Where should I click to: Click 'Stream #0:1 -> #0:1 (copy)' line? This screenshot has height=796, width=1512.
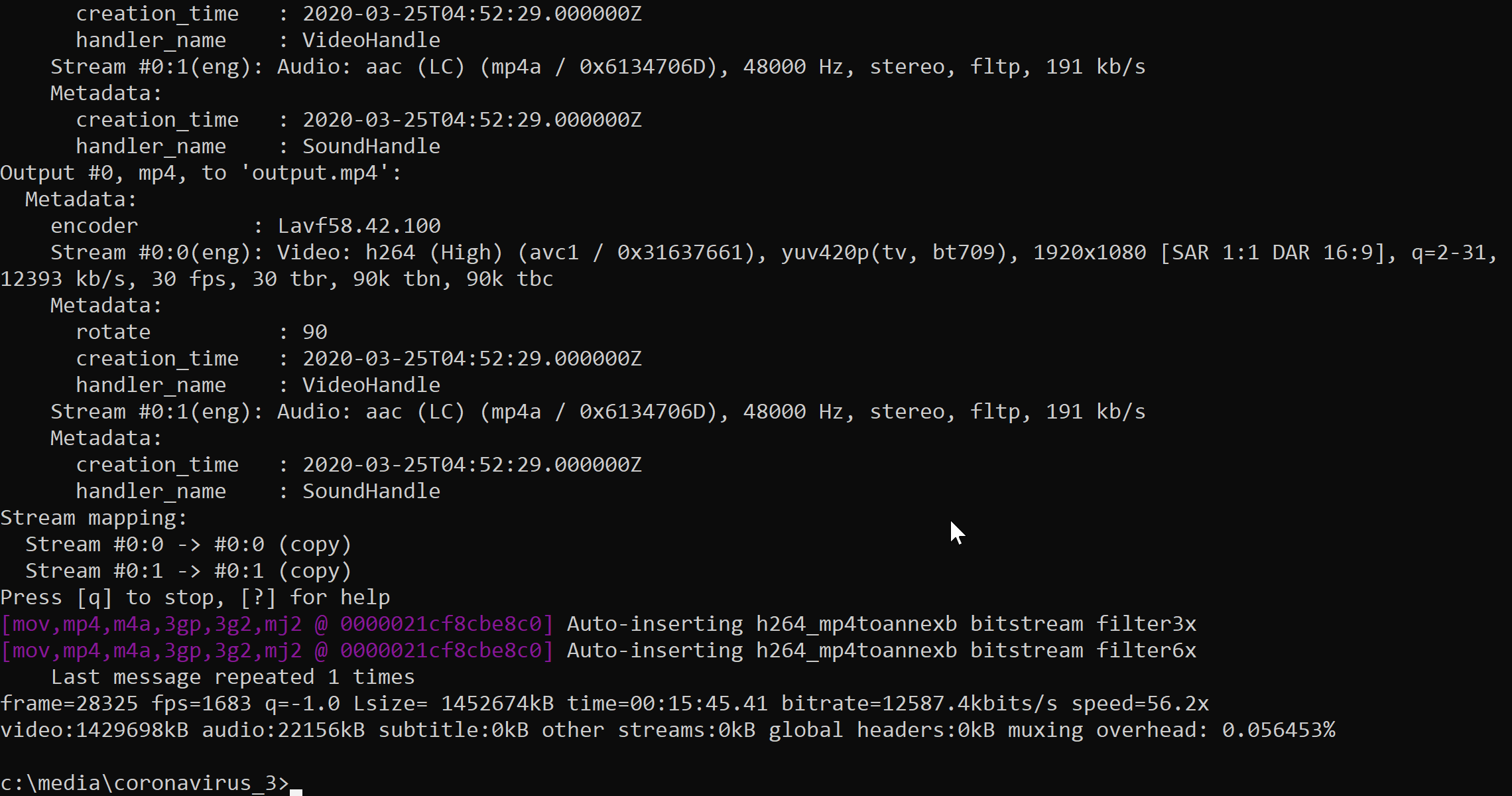tap(188, 571)
